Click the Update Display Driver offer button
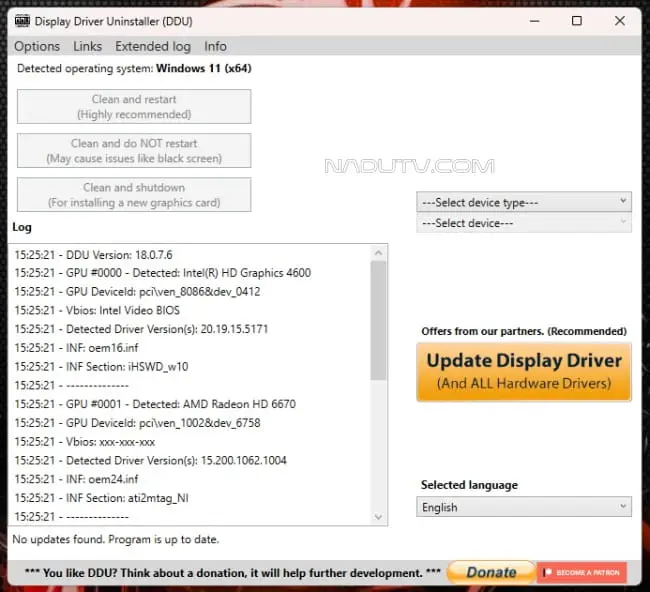Image resolution: width=650 pixels, height=592 pixels. 524,372
